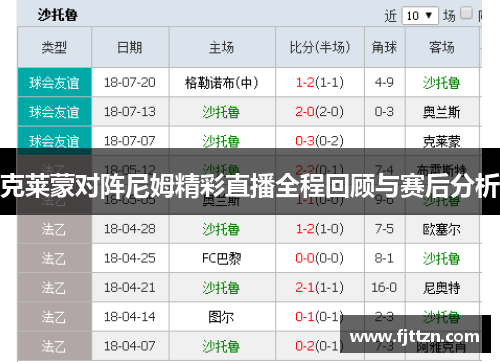Open home team 图尔
Viewport: 500px width, 362px height.
pos(221,317)
